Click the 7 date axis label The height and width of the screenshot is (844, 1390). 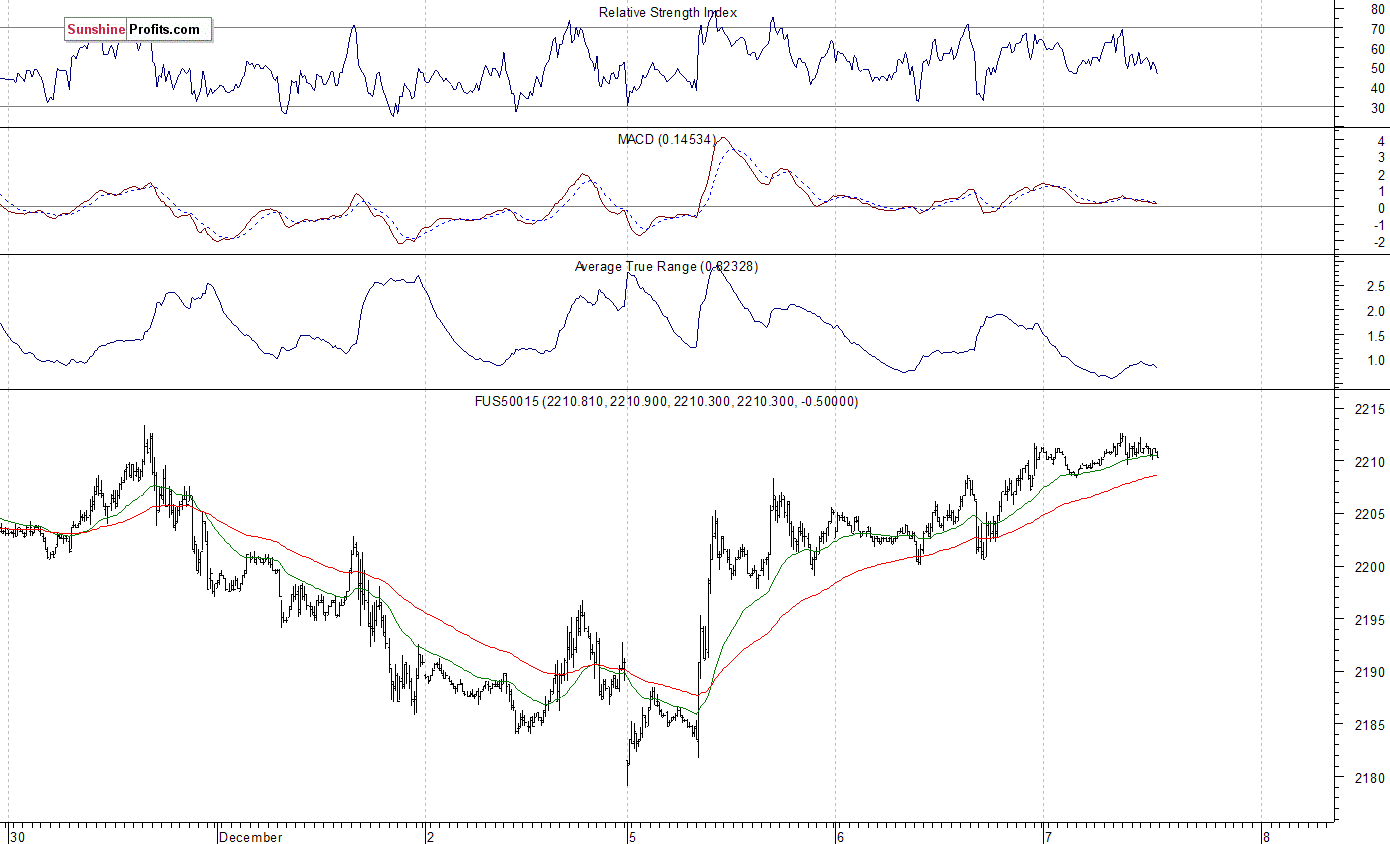point(1048,837)
